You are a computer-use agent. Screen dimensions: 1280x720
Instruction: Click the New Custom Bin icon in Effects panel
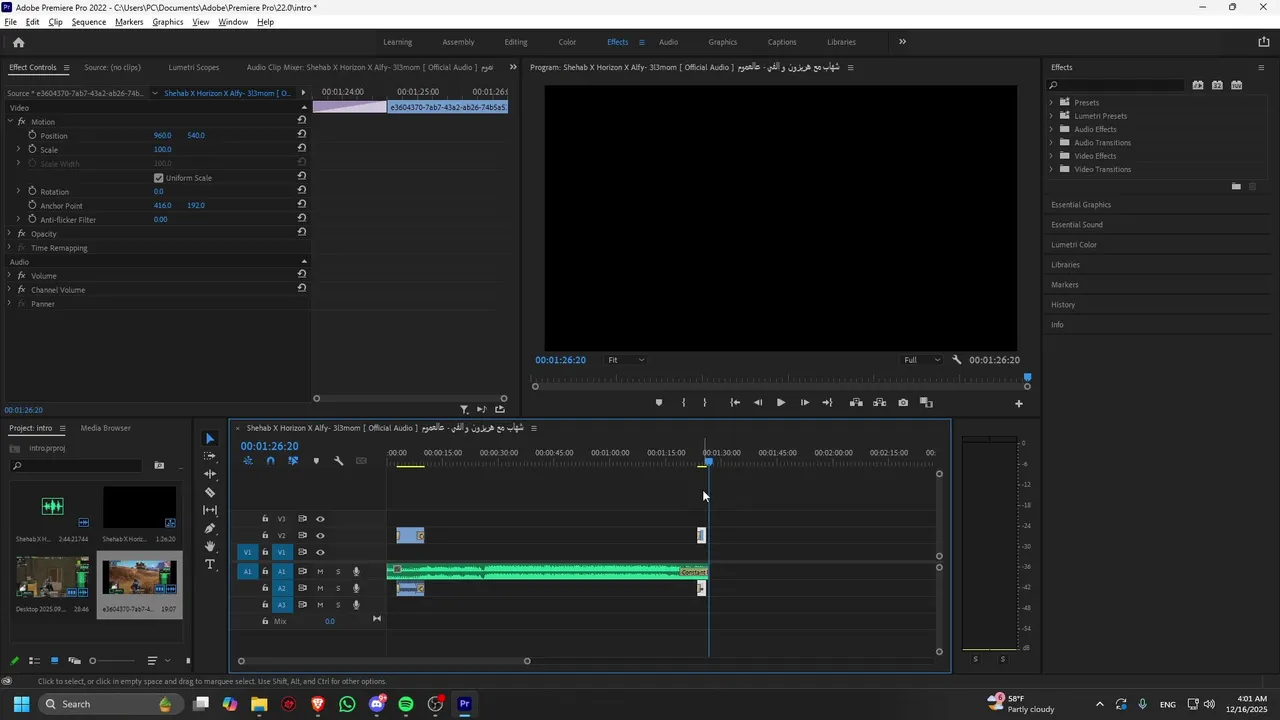click(1236, 186)
